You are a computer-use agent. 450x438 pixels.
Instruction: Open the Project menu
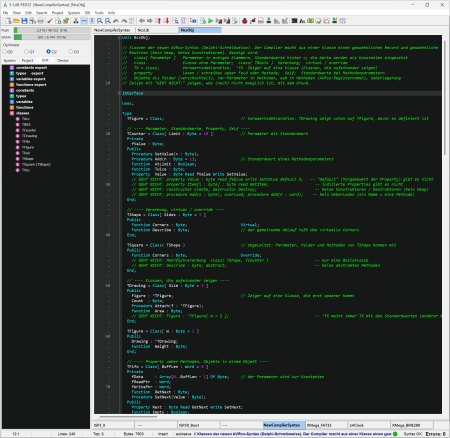pos(57,13)
